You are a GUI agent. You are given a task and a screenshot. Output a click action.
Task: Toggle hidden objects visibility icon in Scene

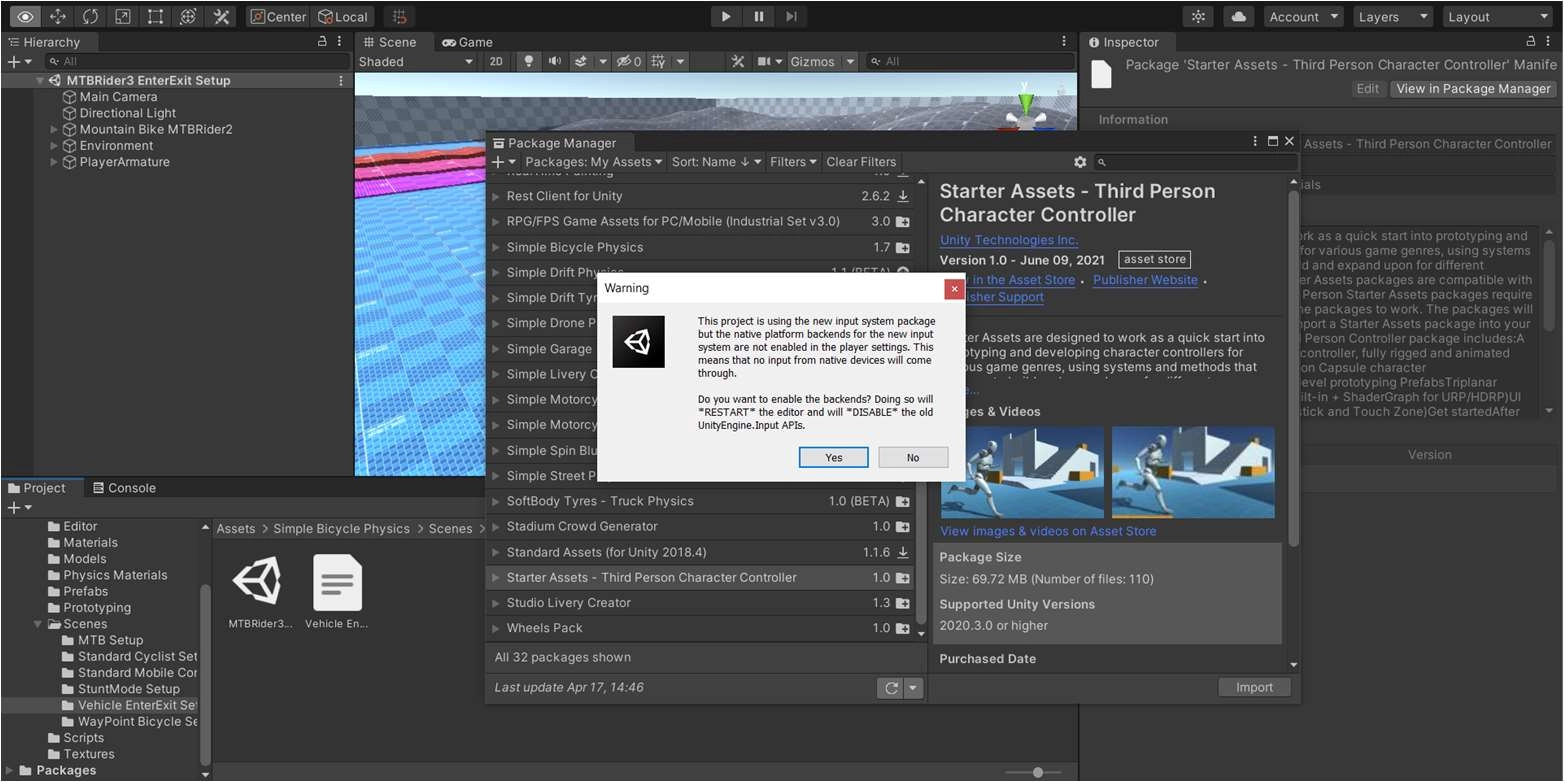pos(628,61)
